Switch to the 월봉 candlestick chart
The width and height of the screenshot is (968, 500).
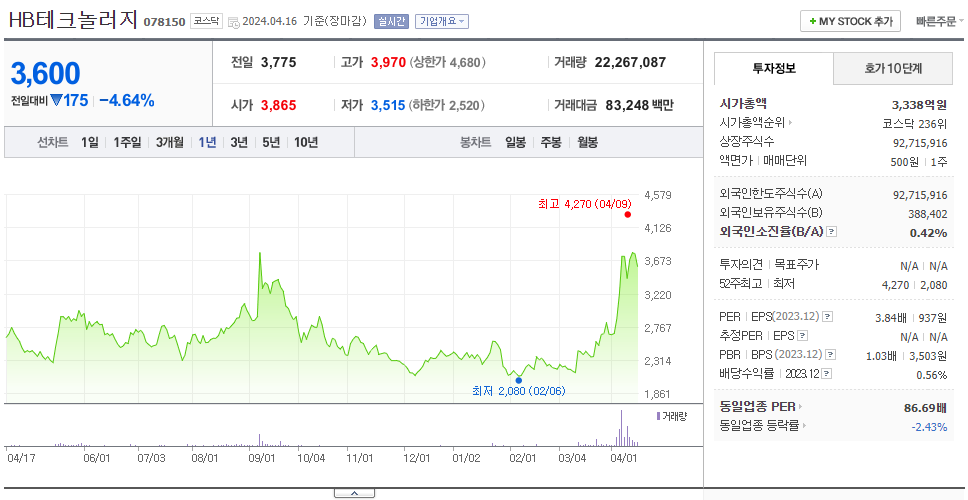coord(588,143)
